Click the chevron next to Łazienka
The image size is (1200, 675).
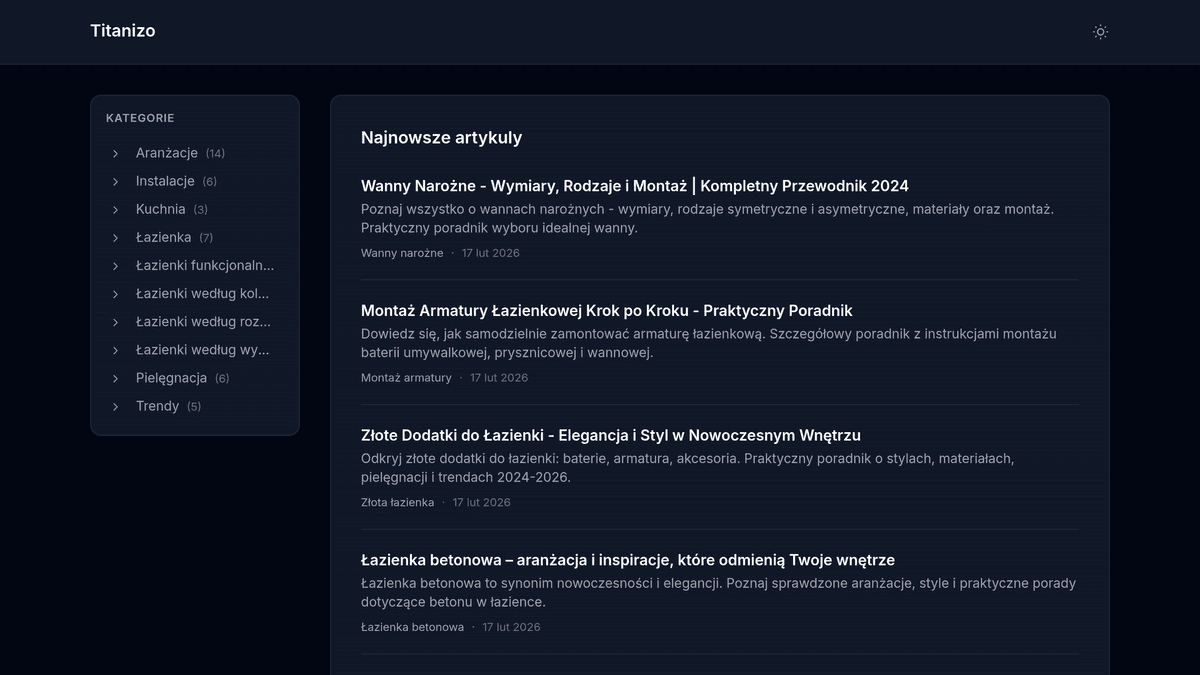[x=115, y=238]
